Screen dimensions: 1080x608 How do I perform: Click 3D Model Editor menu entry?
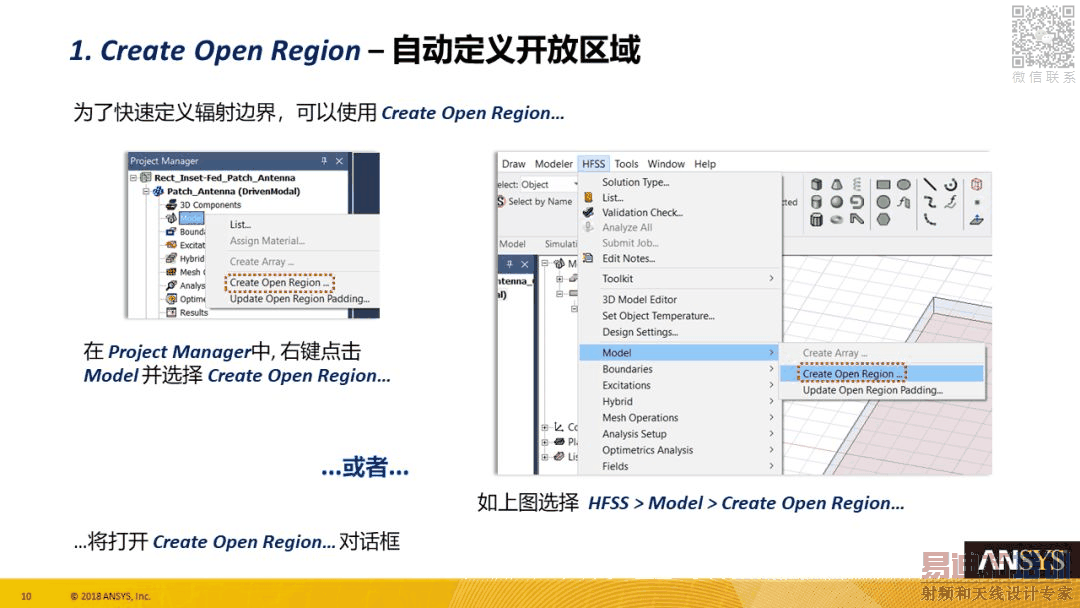tap(639, 300)
